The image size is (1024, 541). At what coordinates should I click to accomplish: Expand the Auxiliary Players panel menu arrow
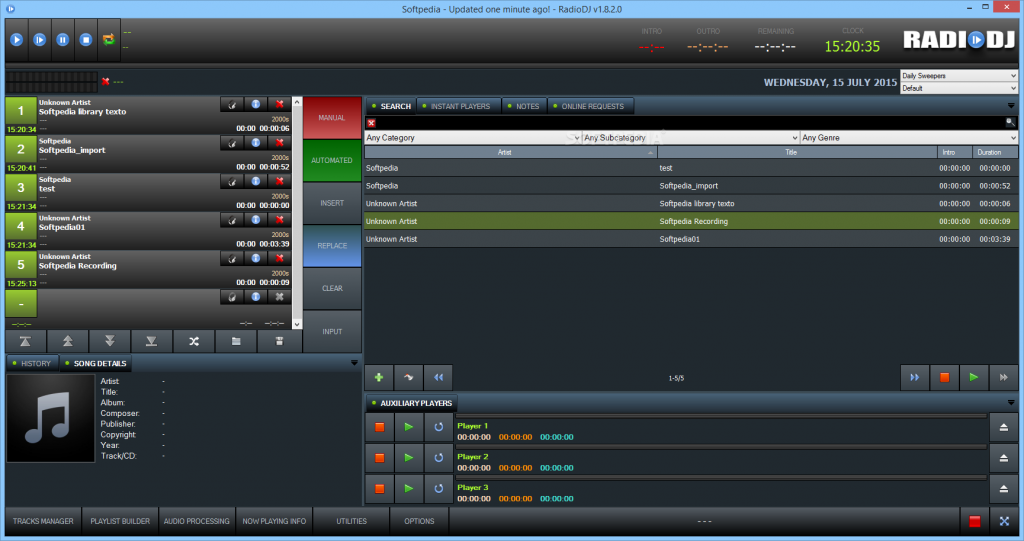[1011, 403]
